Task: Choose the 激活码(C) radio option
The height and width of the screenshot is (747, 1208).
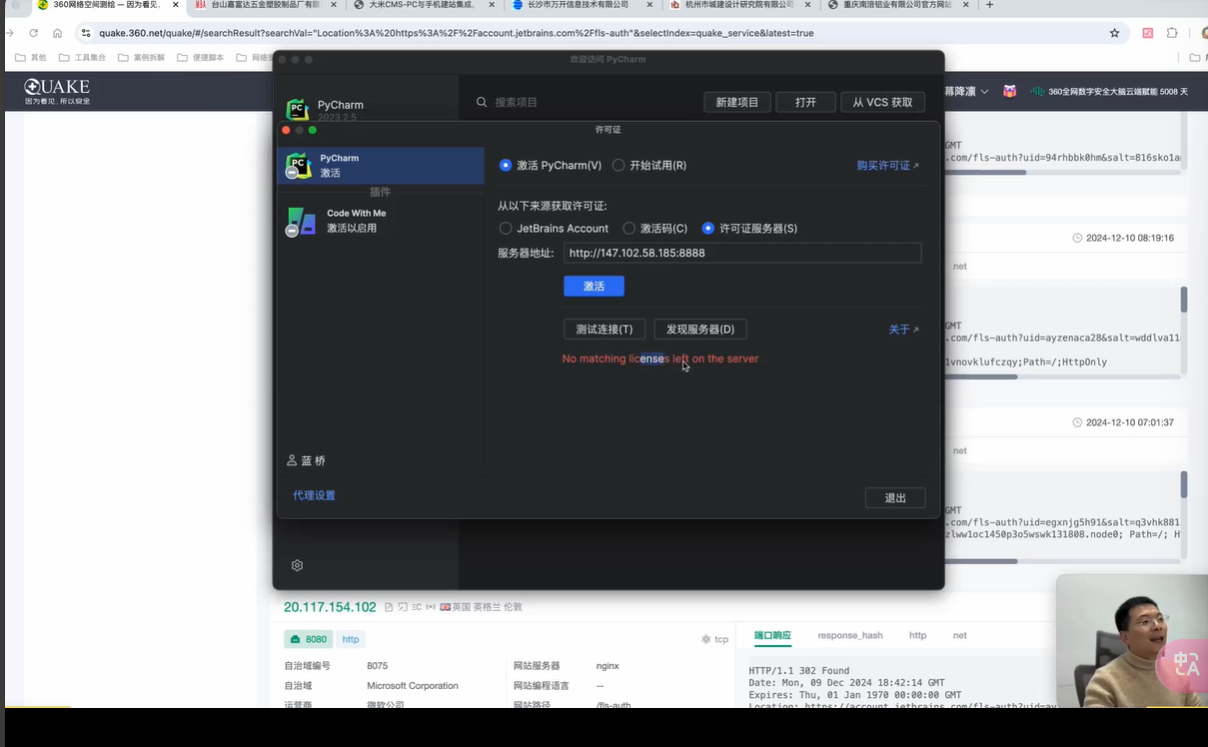Action: point(629,229)
